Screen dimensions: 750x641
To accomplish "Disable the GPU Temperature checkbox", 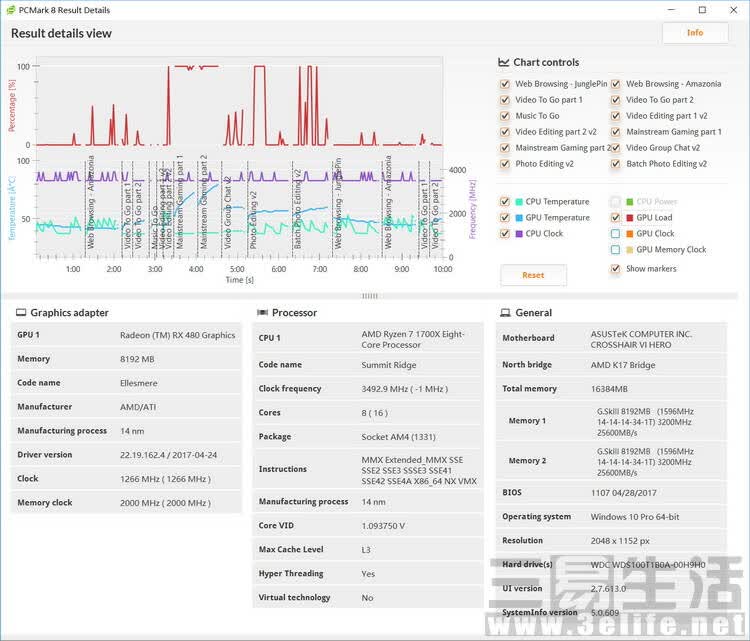I will [505, 218].
